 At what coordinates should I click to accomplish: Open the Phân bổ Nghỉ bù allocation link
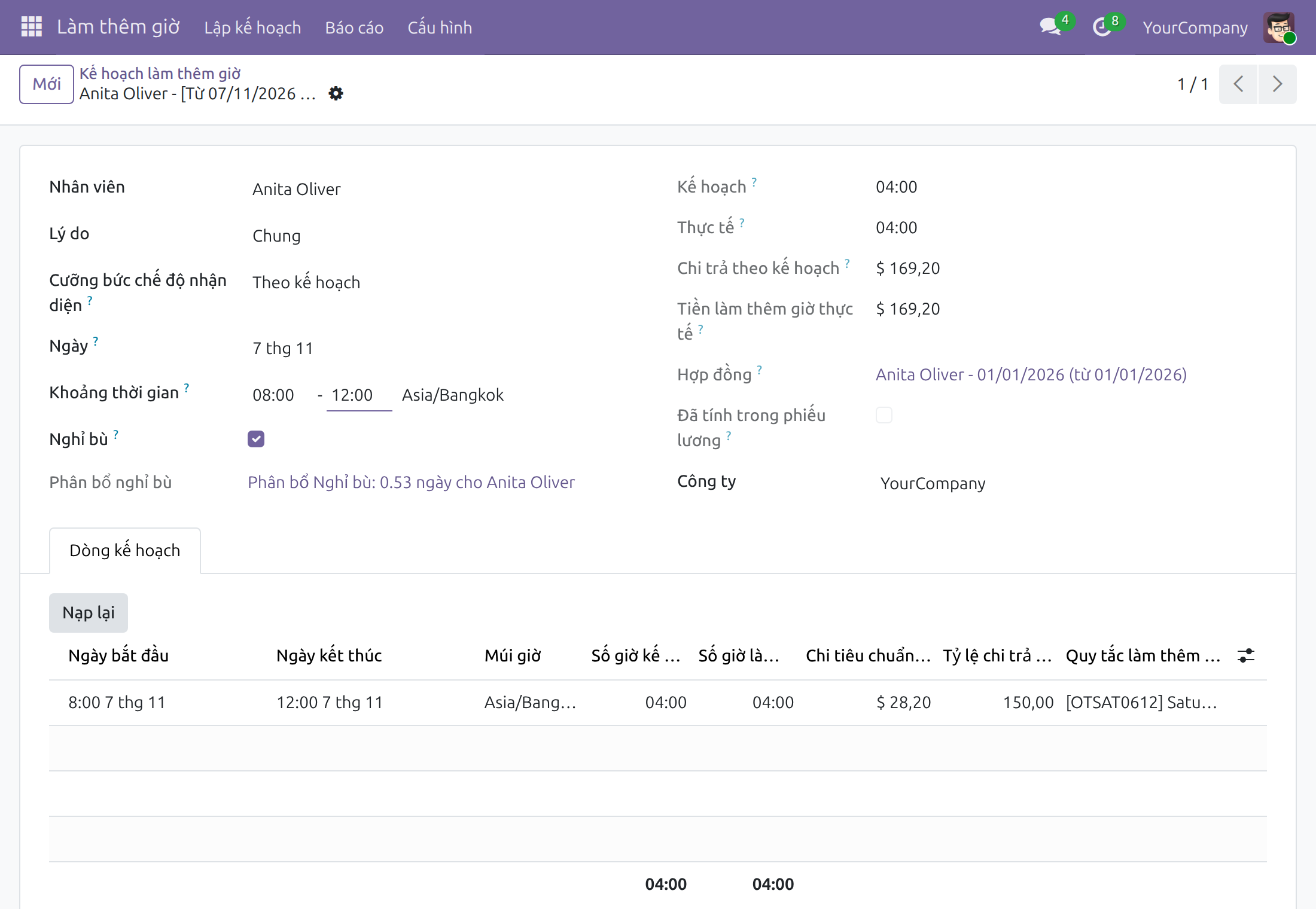411,482
